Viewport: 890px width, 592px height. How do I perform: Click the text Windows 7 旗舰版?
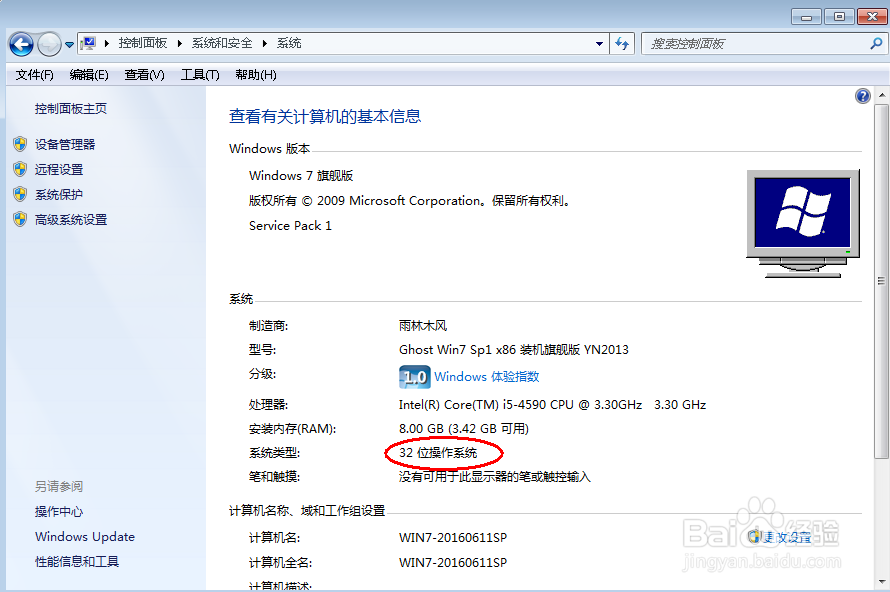tap(301, 175)
